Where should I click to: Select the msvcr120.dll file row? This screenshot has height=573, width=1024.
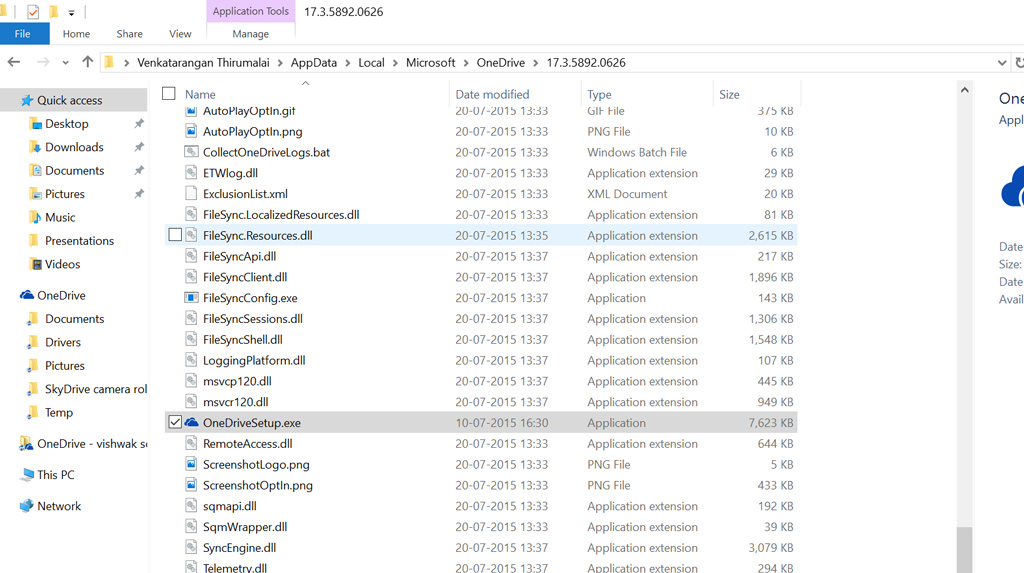[481, 402]
